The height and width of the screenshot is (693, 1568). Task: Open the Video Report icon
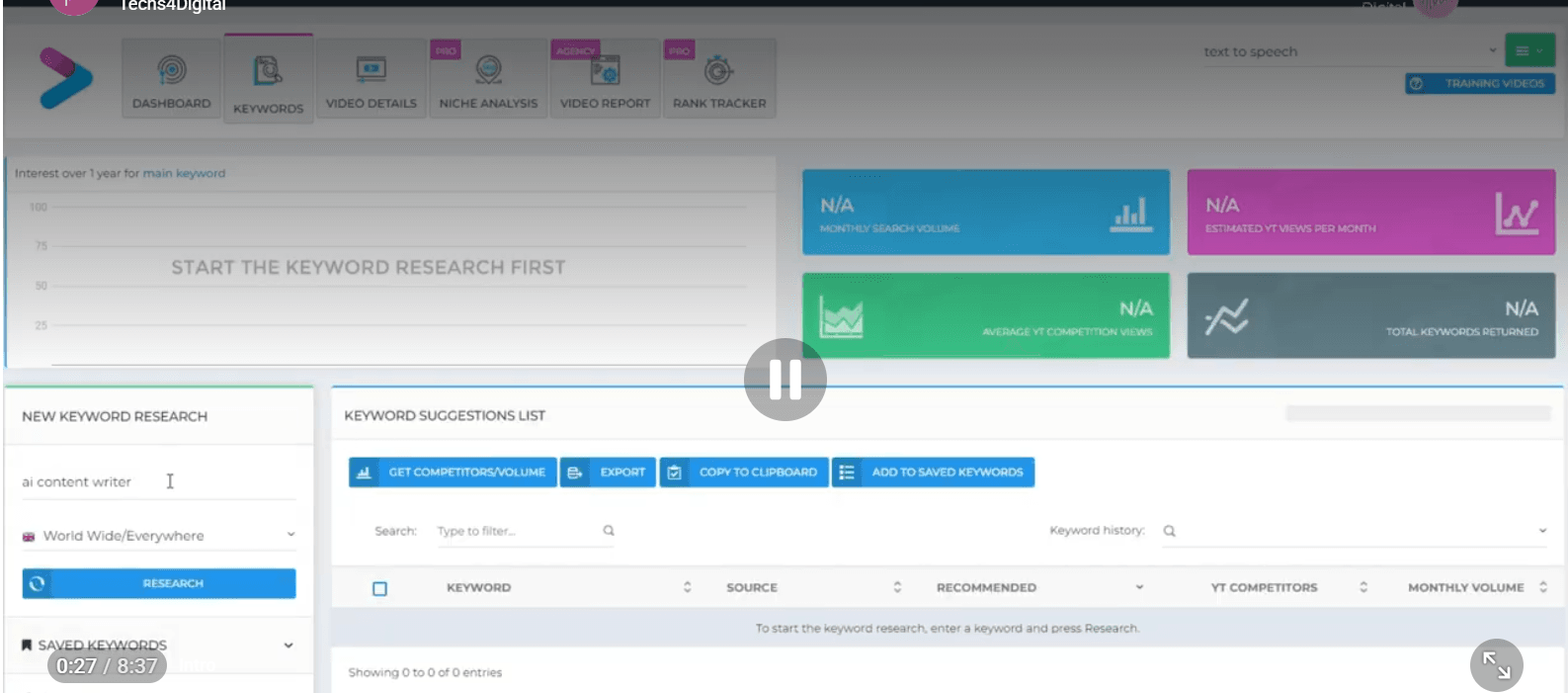click(x=605, y=71)
